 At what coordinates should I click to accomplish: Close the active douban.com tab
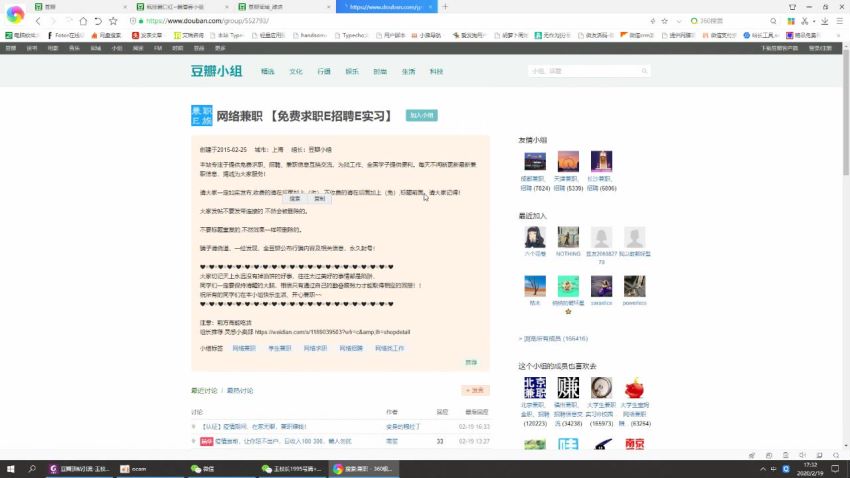[x=430, y=7]
